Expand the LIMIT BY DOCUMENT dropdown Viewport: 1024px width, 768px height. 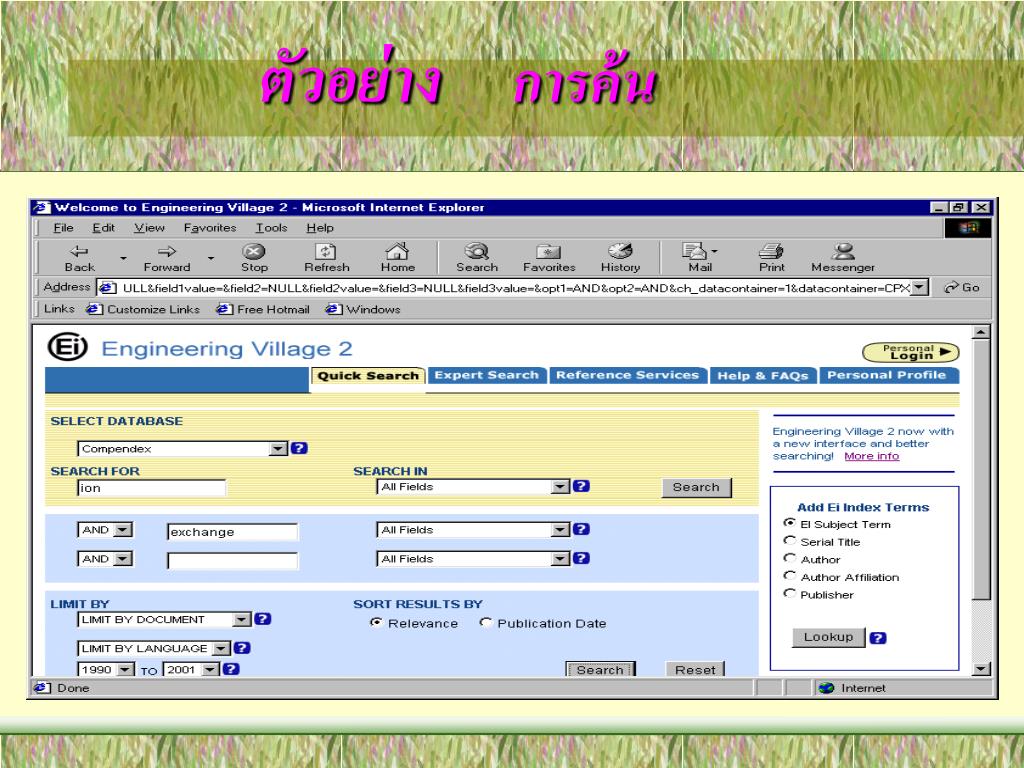[x=242, y=619]
